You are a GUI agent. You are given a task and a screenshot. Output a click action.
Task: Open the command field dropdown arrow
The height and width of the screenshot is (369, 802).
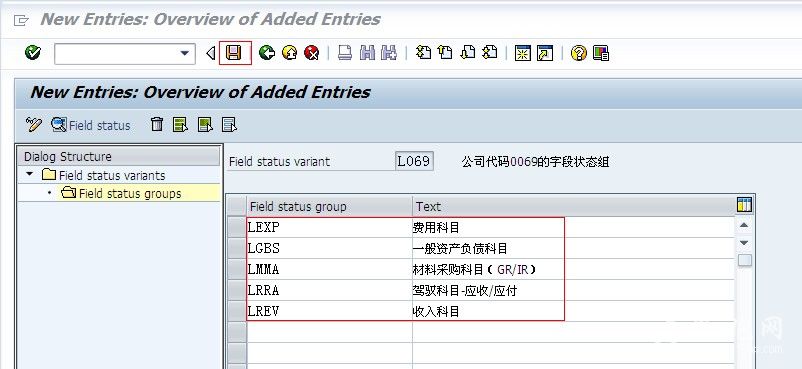click(185, 53)
